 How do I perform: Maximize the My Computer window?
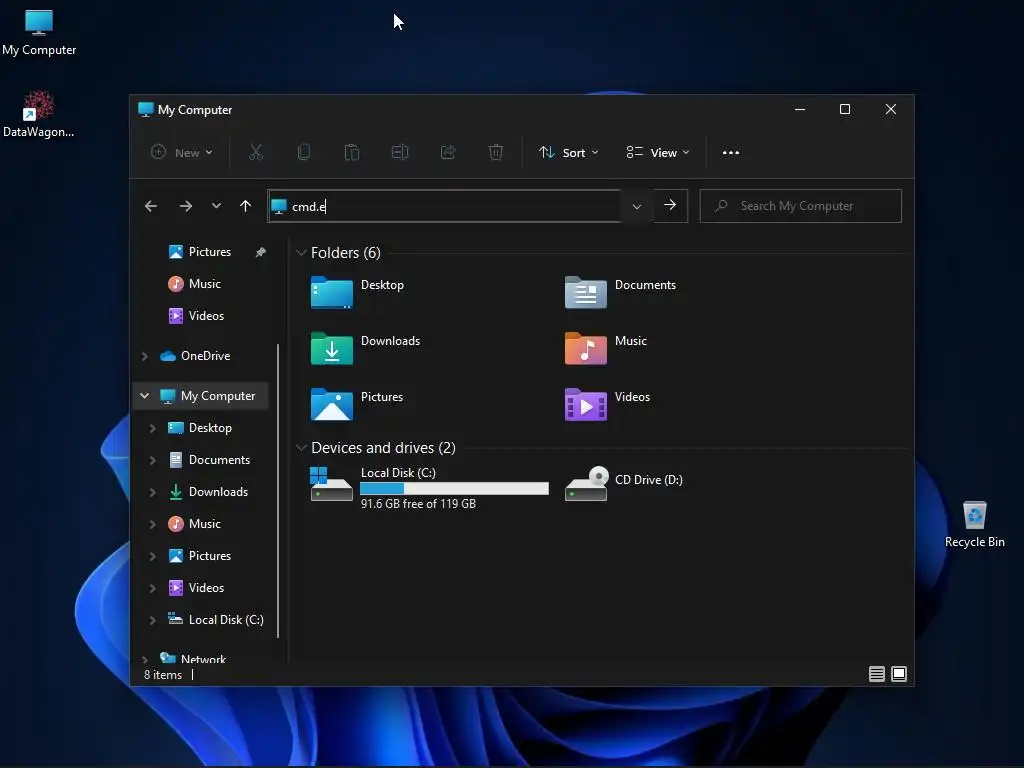(844, 109)
